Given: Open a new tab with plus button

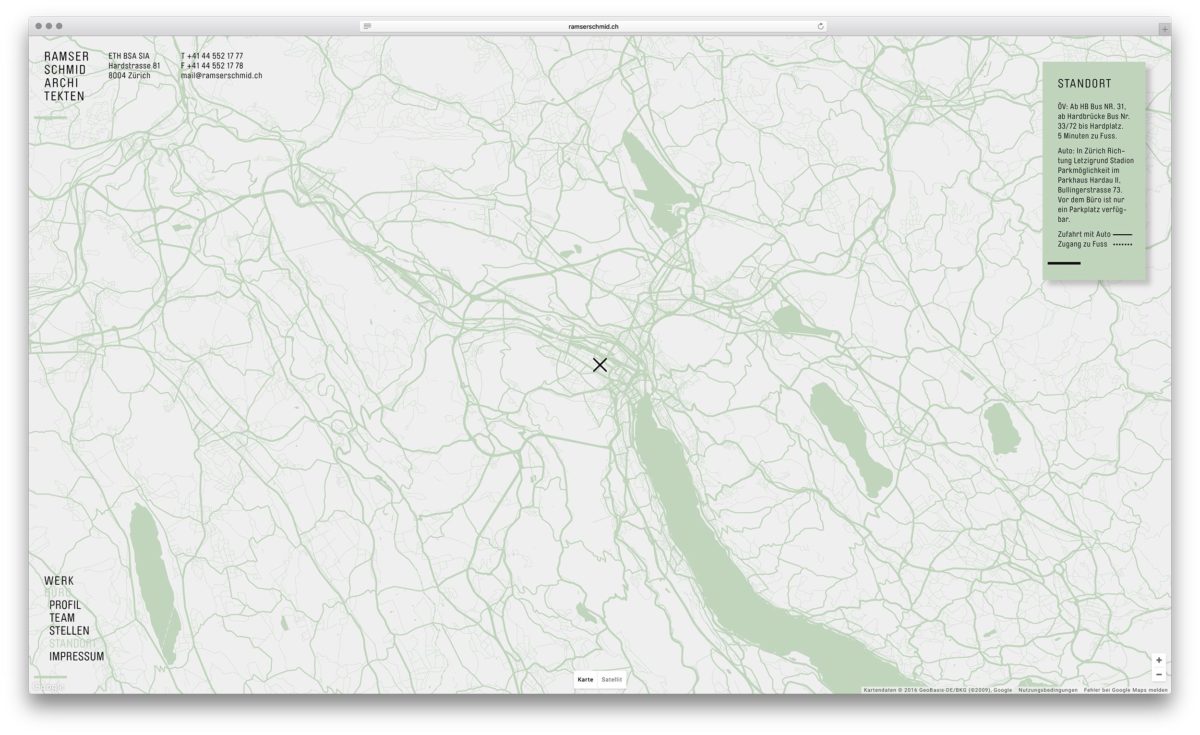Looking at the screenshot, I should 1164,28.
